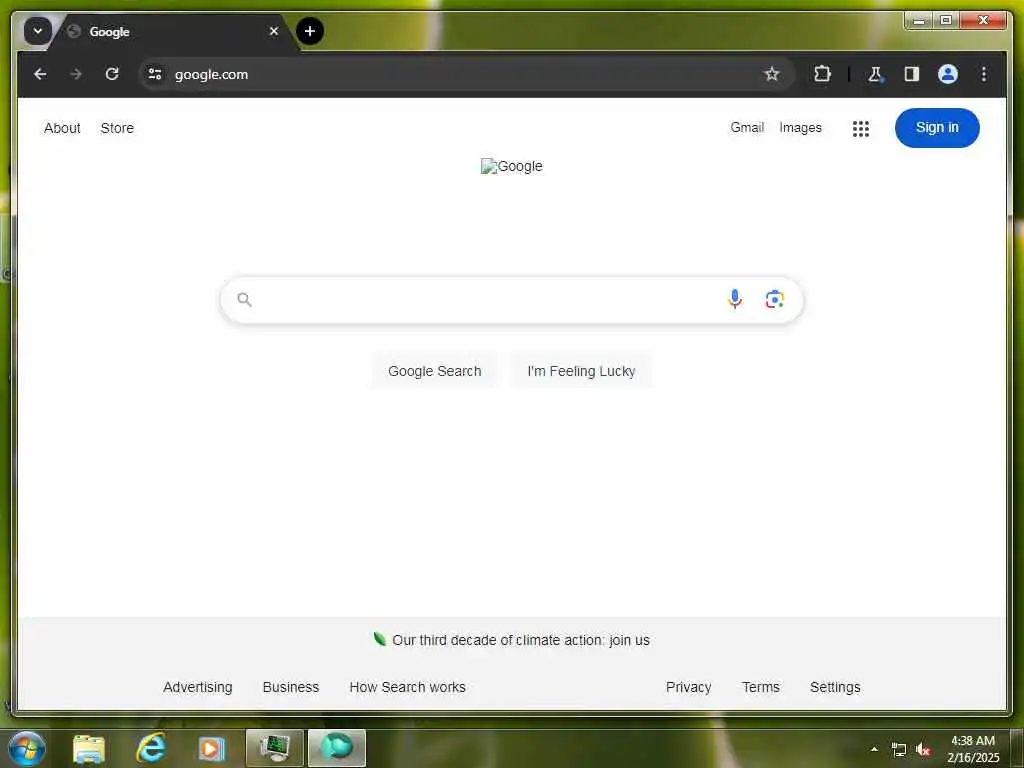Reload the current page

coord(112,74)
